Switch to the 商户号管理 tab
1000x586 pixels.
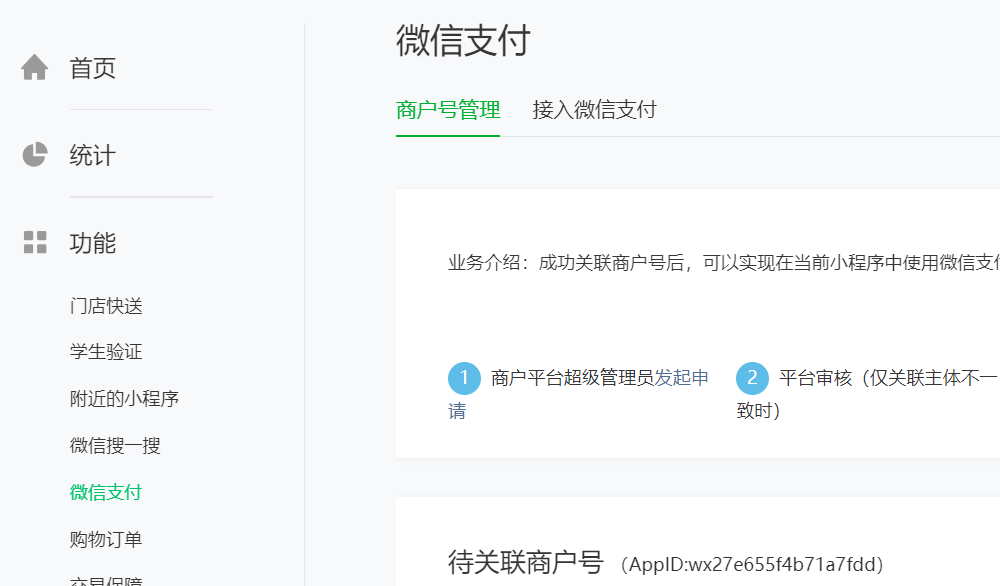coord(448,110)
